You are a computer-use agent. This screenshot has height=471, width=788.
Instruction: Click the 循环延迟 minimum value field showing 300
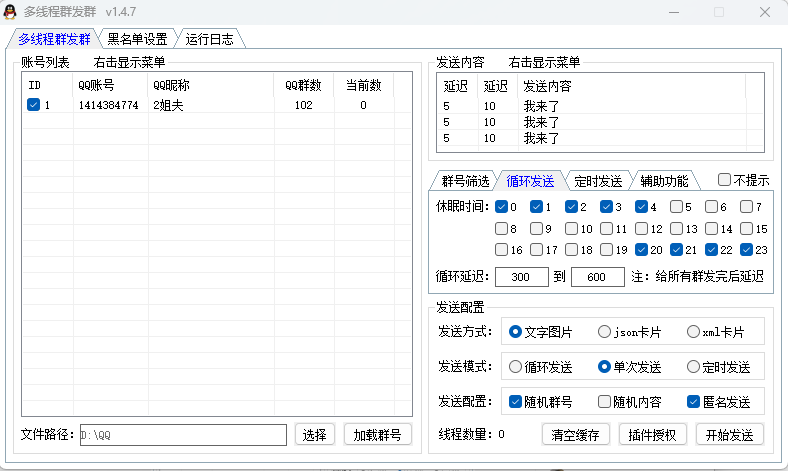point(521,277)
